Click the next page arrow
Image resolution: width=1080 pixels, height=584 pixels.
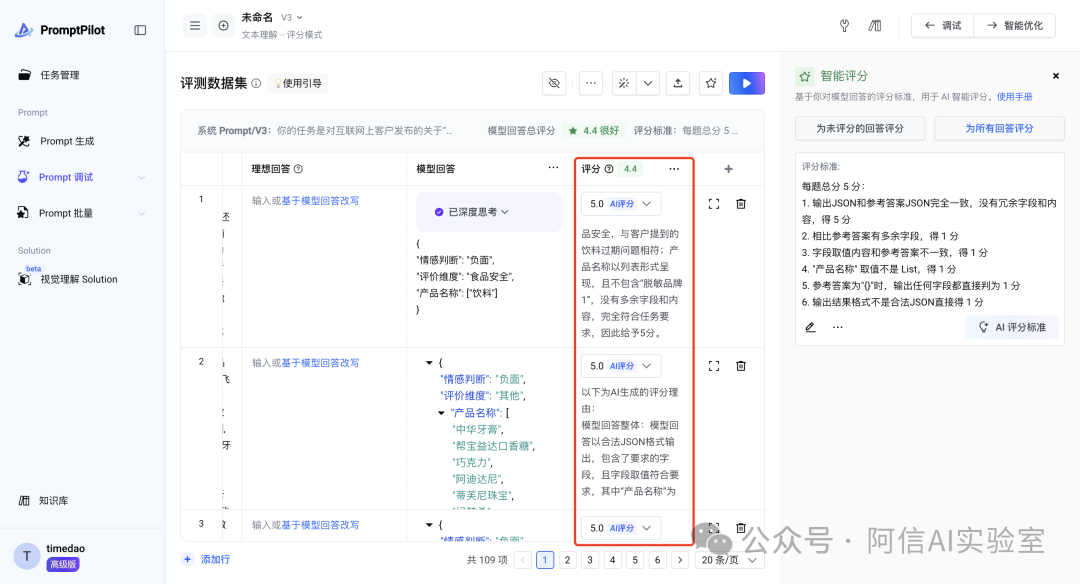coord(680,560)
